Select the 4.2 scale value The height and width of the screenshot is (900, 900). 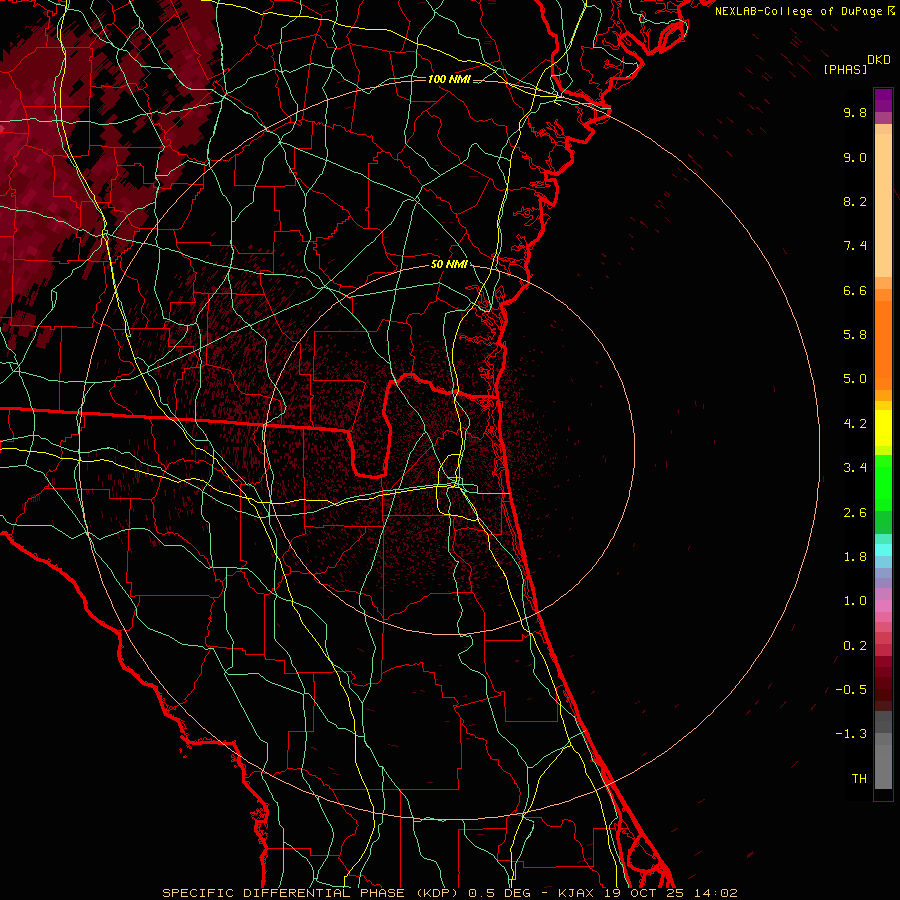coord(855,424)
